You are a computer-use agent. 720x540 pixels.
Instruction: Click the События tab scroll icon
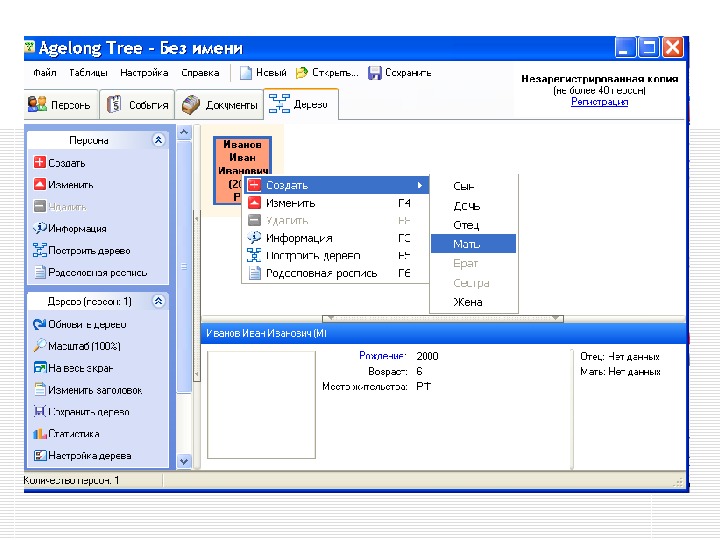click(114, 104)
